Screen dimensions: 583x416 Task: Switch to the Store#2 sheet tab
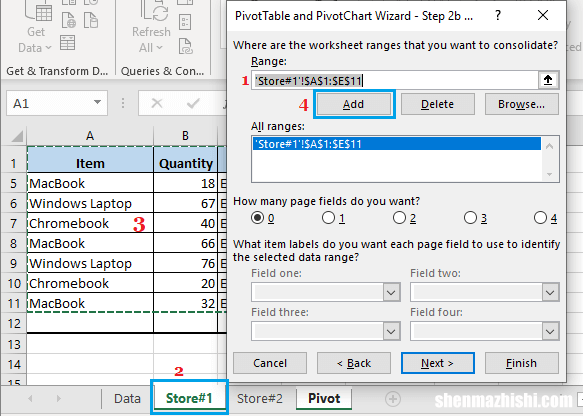260,399
